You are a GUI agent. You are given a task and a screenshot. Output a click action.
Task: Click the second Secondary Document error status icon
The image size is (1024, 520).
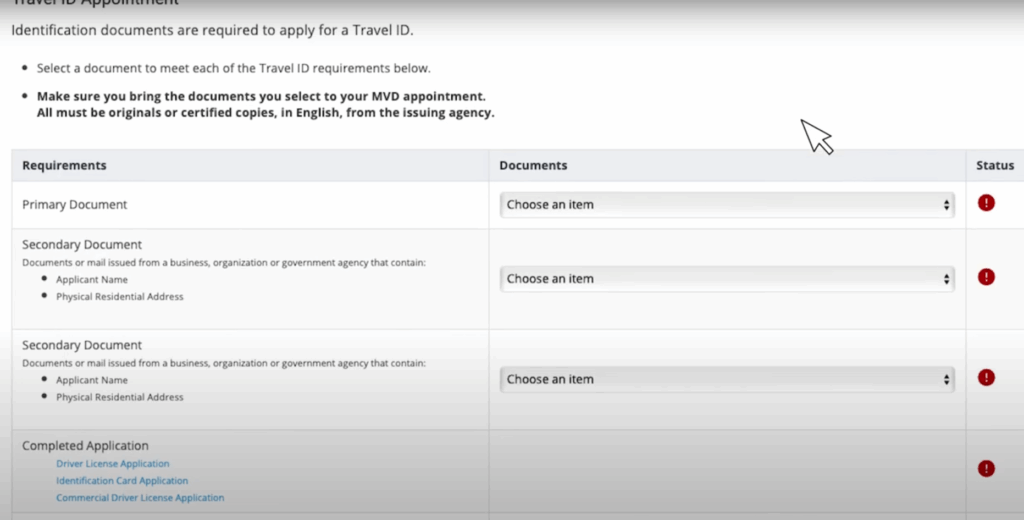click(x=986, y=378)
